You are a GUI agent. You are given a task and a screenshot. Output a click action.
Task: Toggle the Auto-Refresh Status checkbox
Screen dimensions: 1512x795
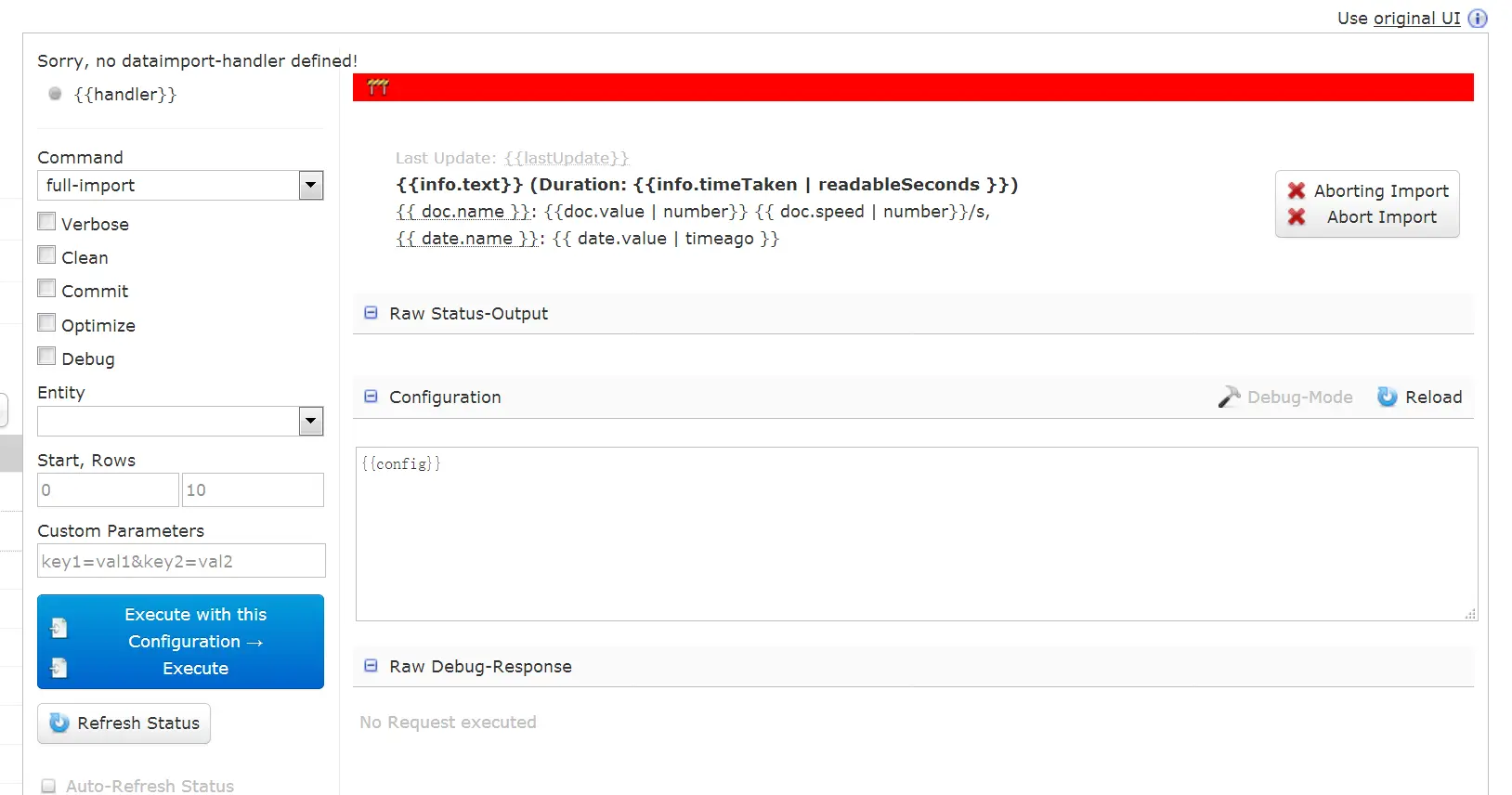[48, 786]
